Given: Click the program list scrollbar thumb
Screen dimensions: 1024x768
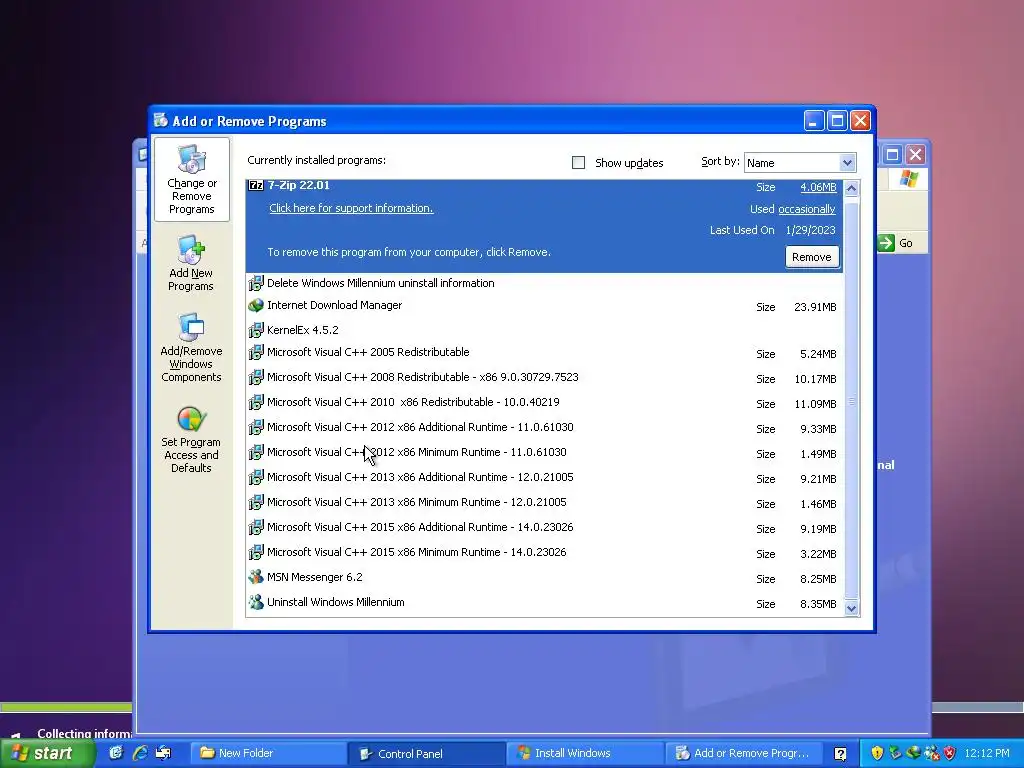Looking at the screenshot, I should click(x=851, y=400).
